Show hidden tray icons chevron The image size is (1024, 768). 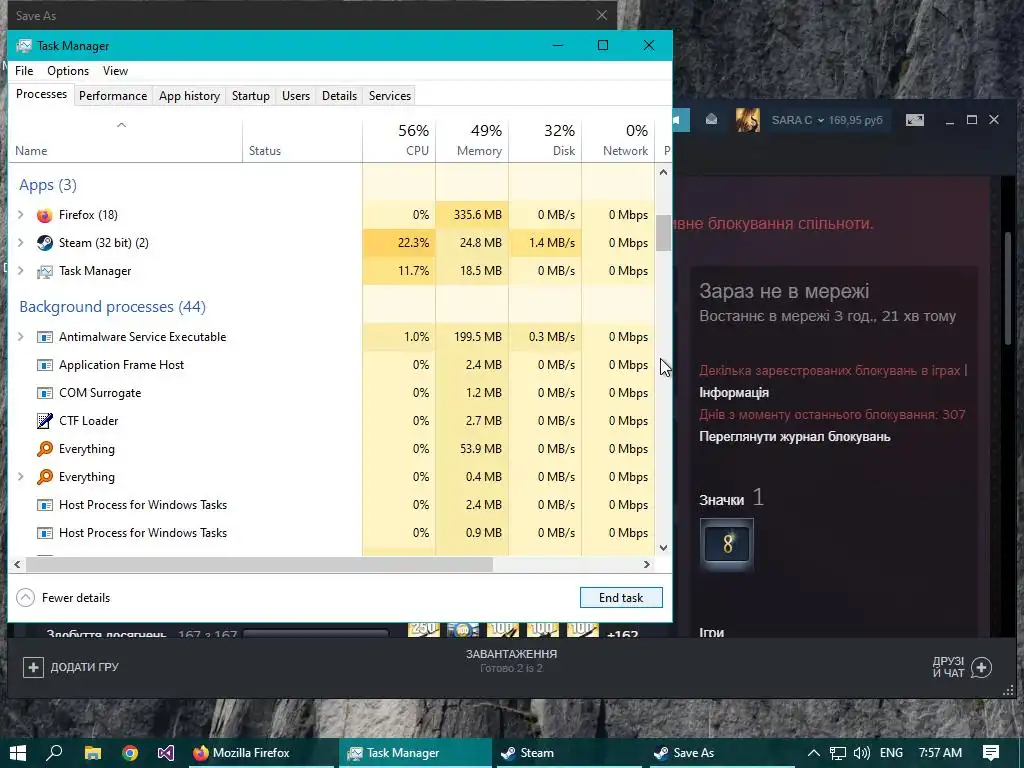[814, 753]
